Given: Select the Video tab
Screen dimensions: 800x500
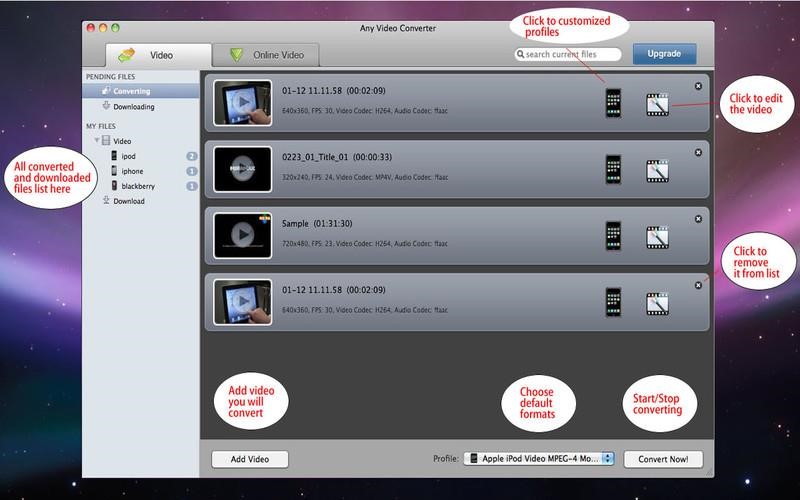Looking at the screenshot, I should tap(158, 55).
